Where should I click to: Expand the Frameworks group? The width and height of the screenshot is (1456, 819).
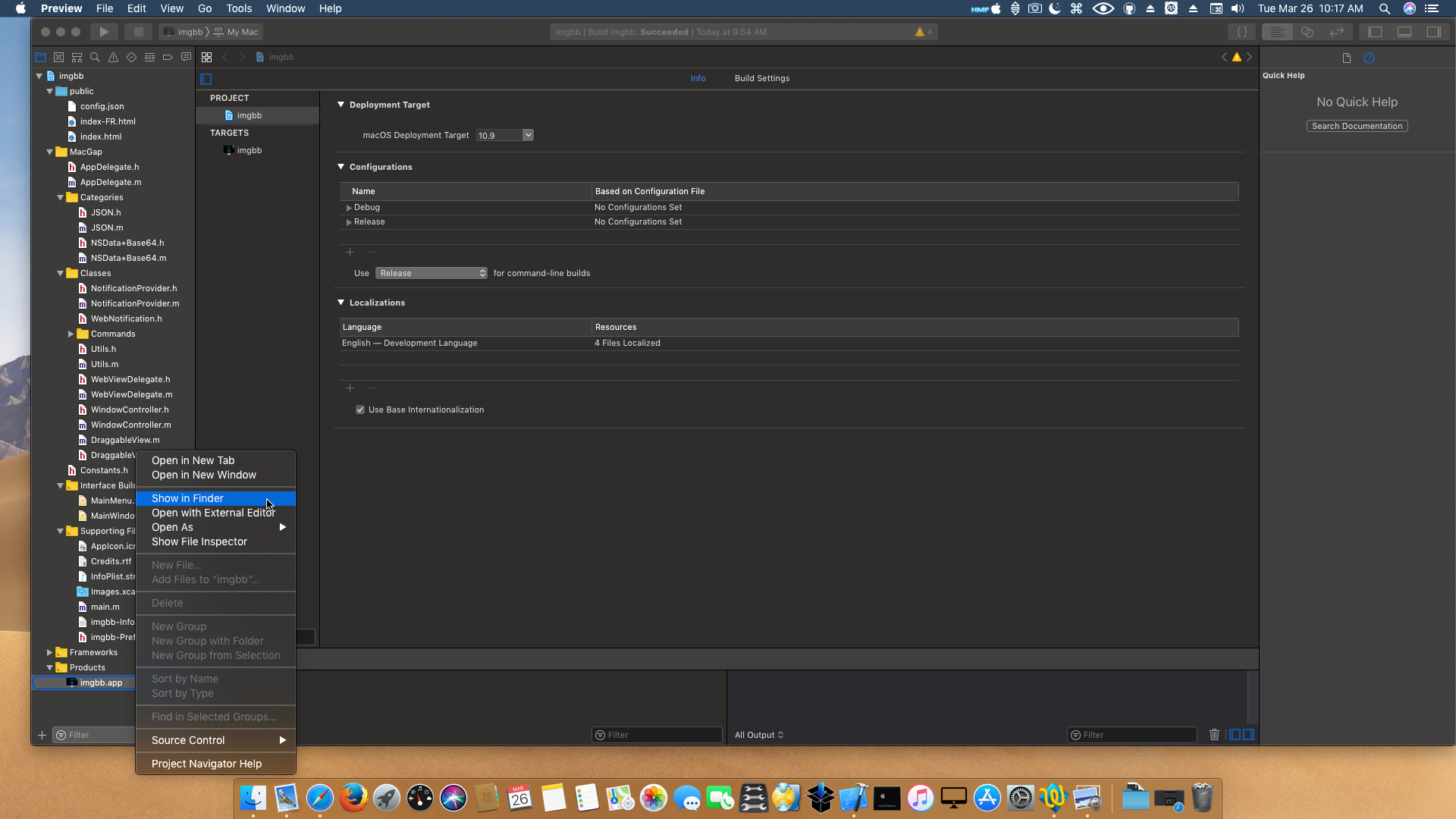(x=50, y=652)
